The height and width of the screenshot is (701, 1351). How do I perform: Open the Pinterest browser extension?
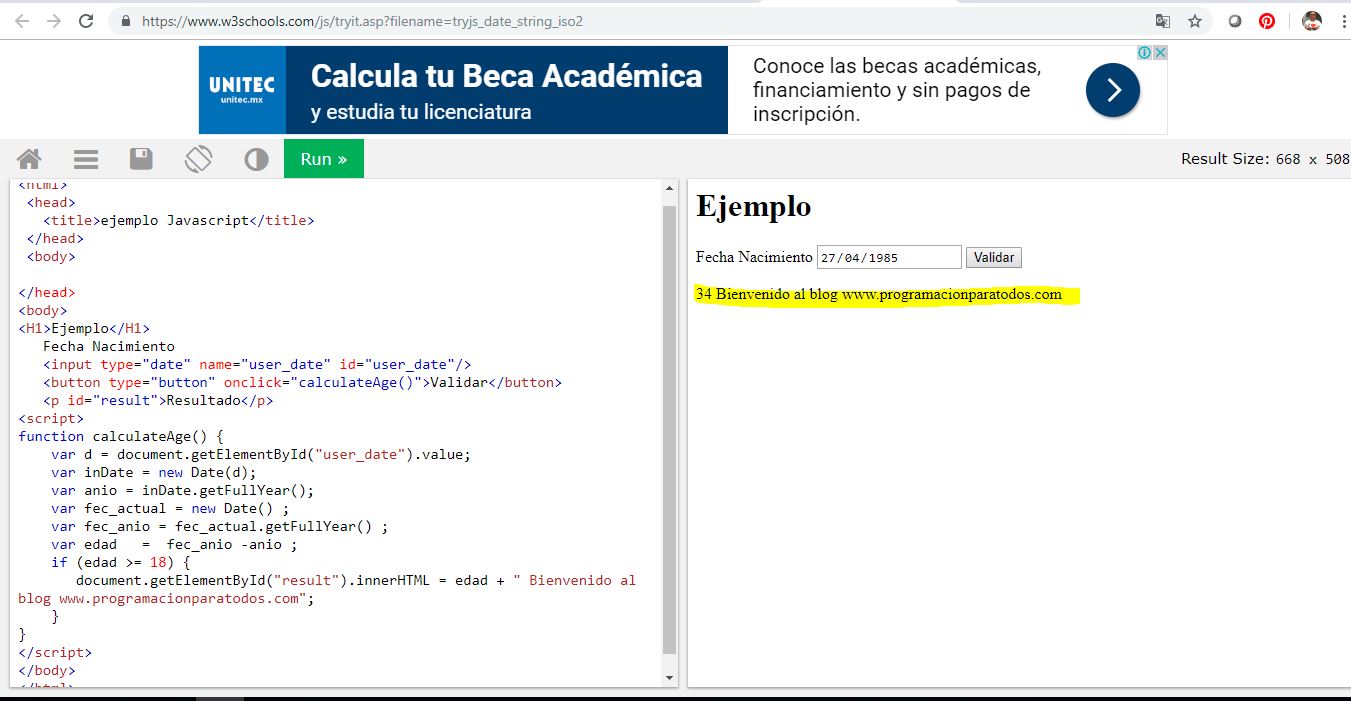1267,20
